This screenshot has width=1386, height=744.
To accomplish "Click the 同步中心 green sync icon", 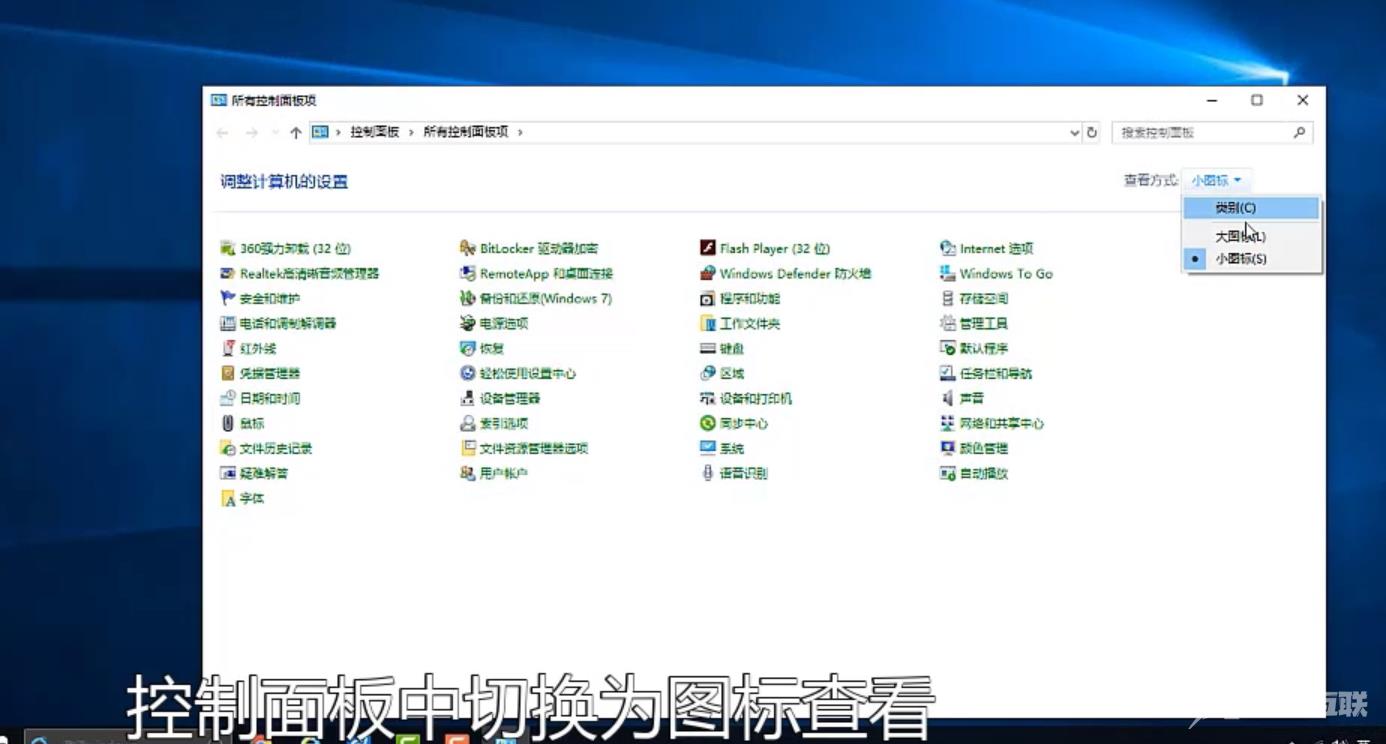I will (x=707, y=423).
